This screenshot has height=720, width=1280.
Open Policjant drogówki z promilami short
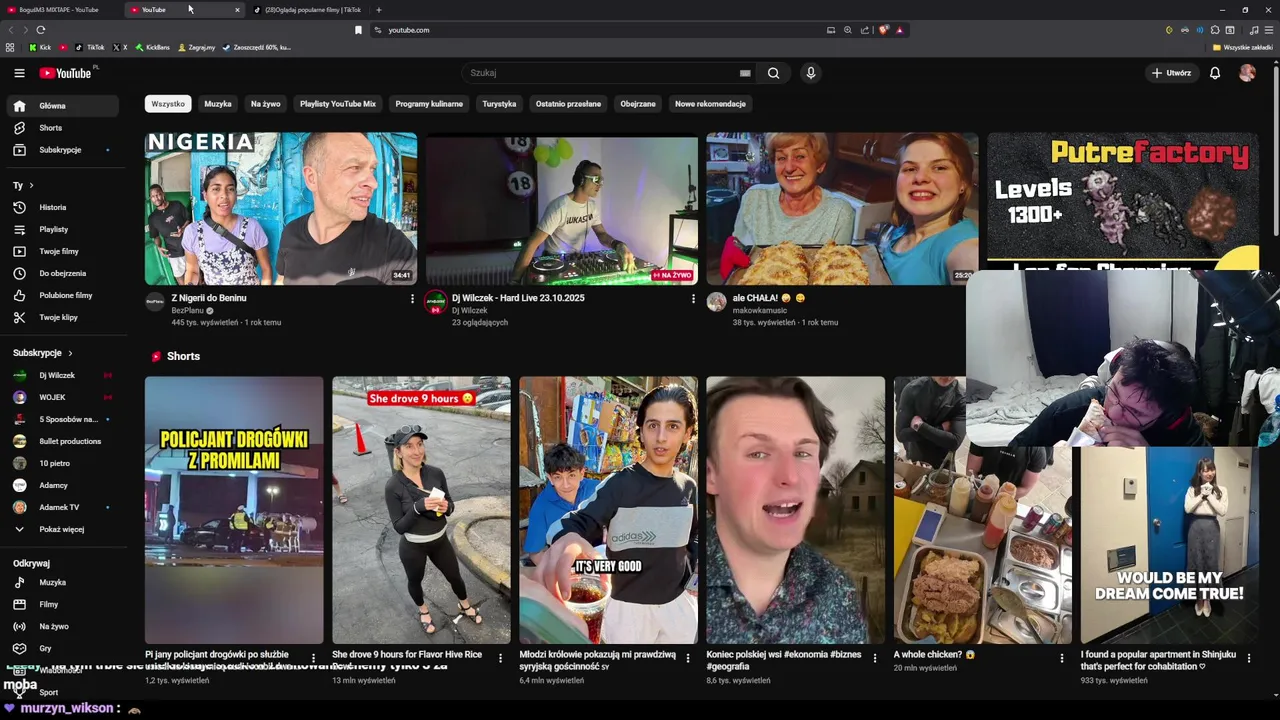234,510
